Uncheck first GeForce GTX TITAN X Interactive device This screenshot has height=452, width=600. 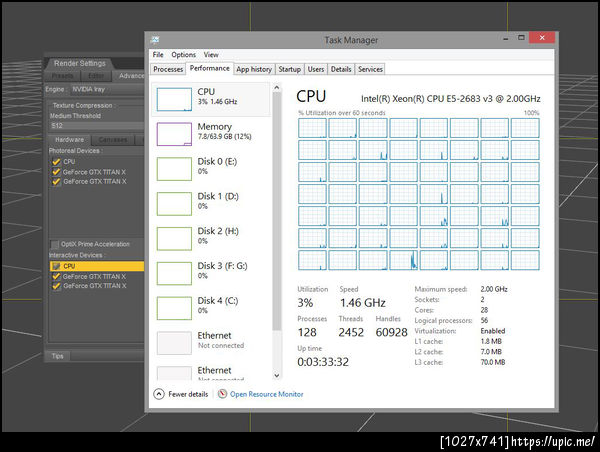[56, 276]
